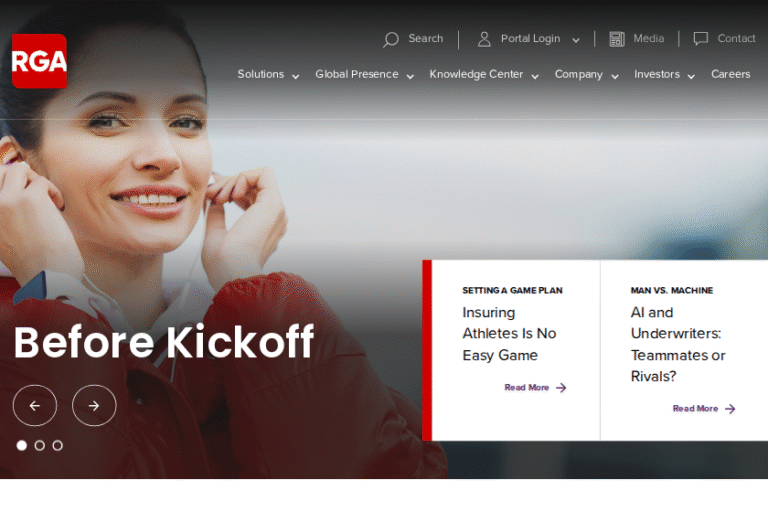Click the search magnifier icon
Viewport: 768px width, 512px height.
391,39
